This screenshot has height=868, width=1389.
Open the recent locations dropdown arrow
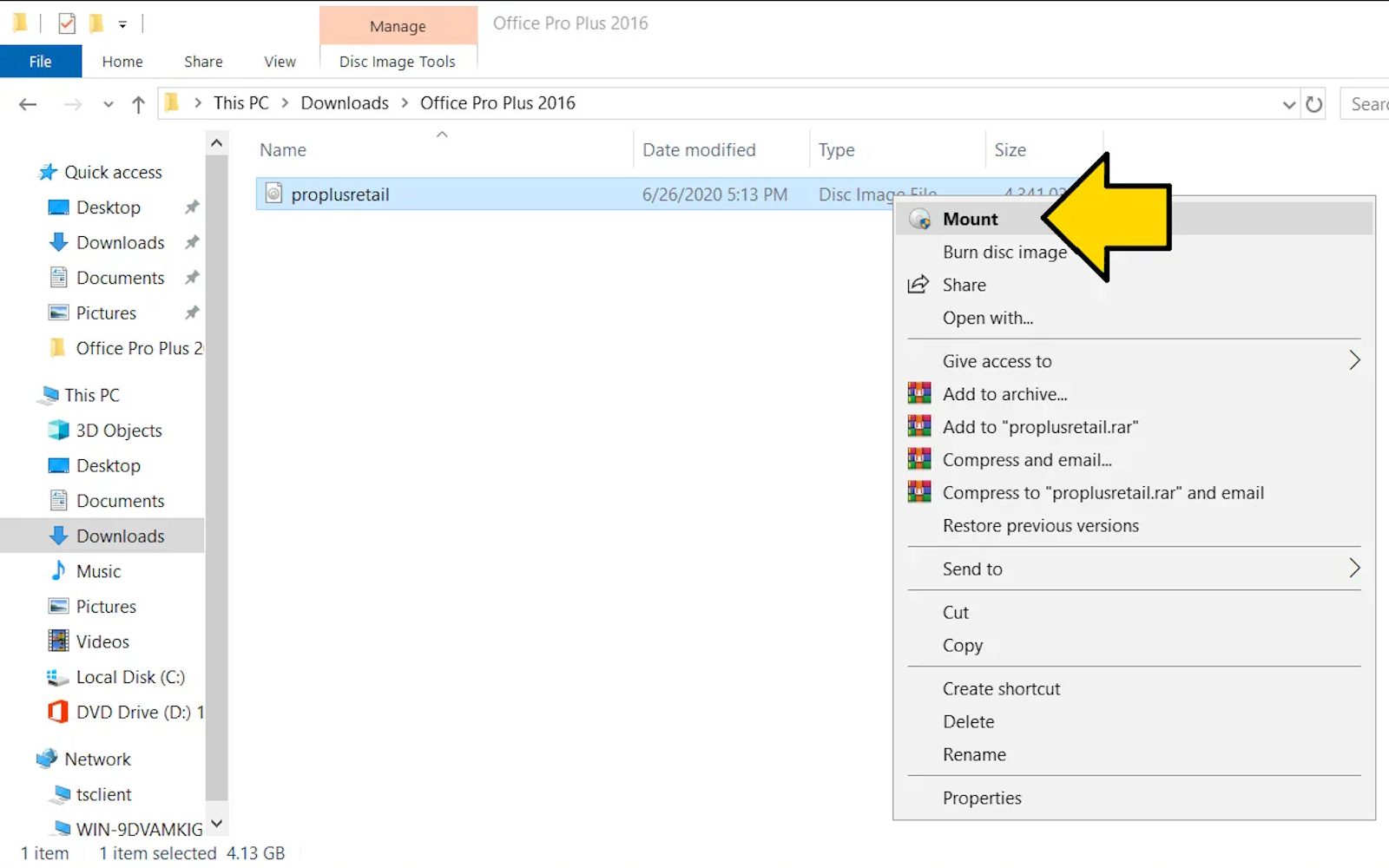109,104
